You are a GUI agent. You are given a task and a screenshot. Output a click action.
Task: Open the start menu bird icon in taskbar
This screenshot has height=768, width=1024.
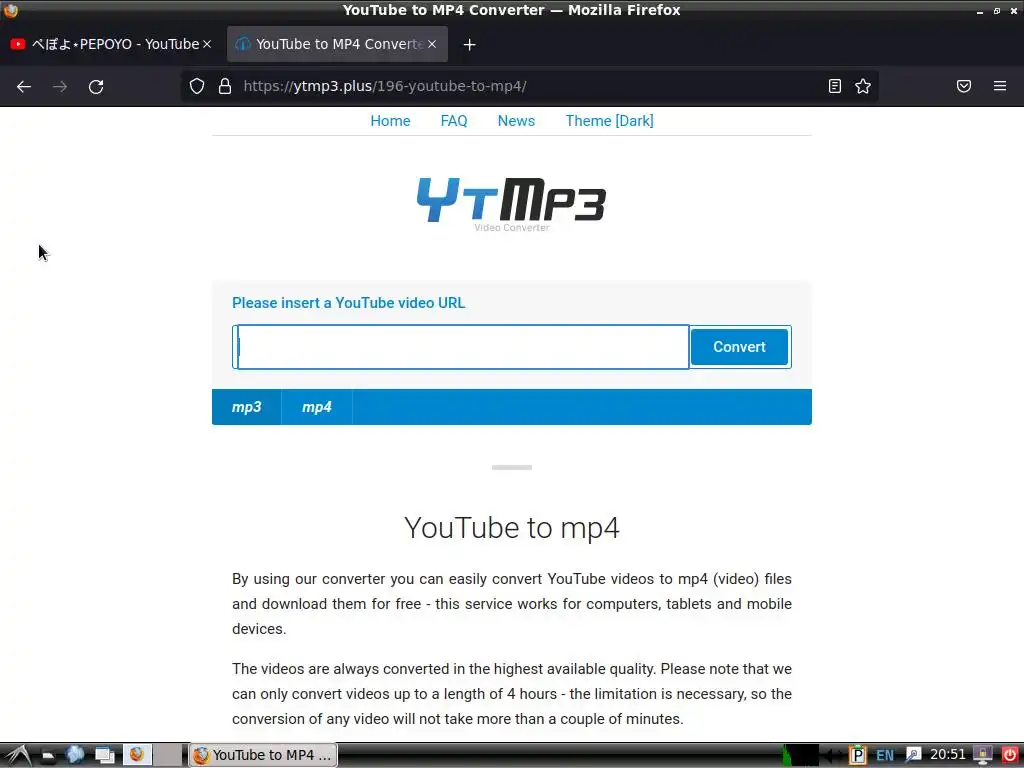[x=18, y=756]
